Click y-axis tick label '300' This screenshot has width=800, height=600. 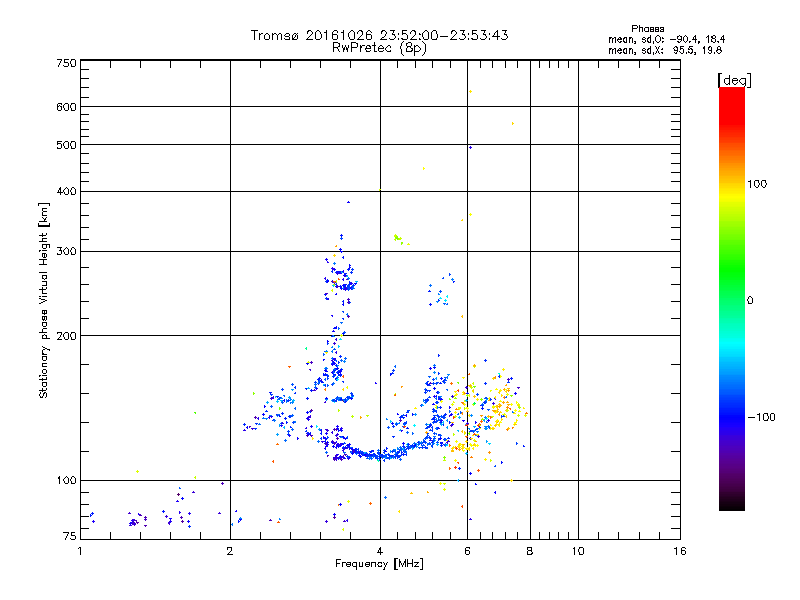(67, 252)
